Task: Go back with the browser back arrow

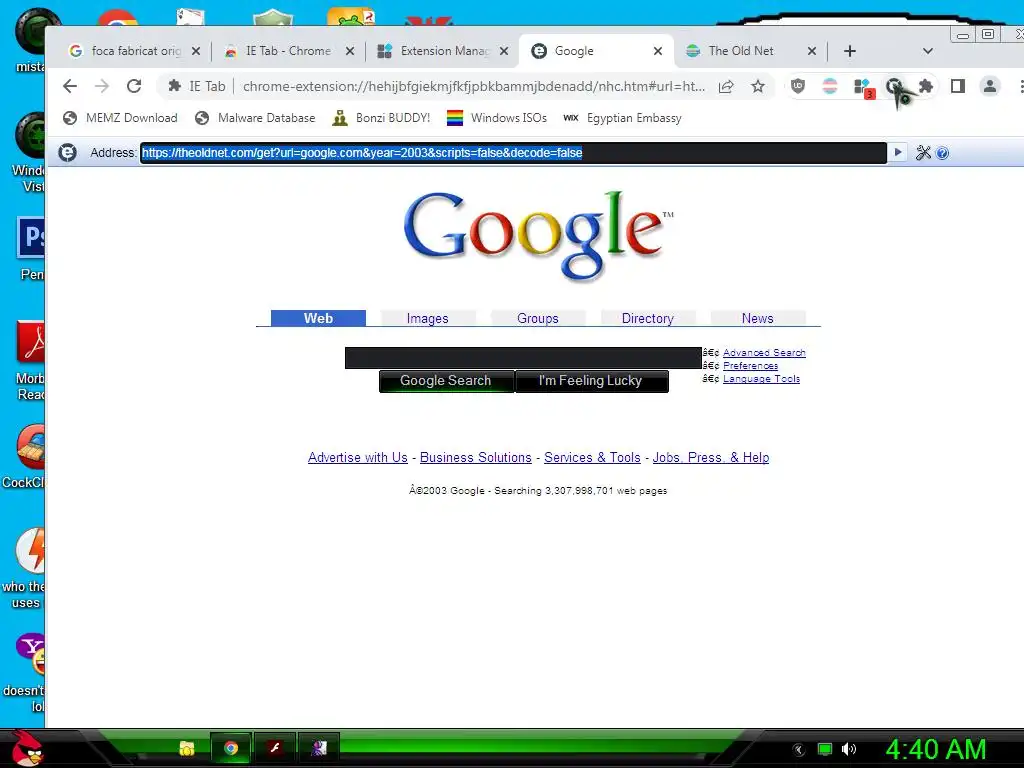Action: [70, 86]
